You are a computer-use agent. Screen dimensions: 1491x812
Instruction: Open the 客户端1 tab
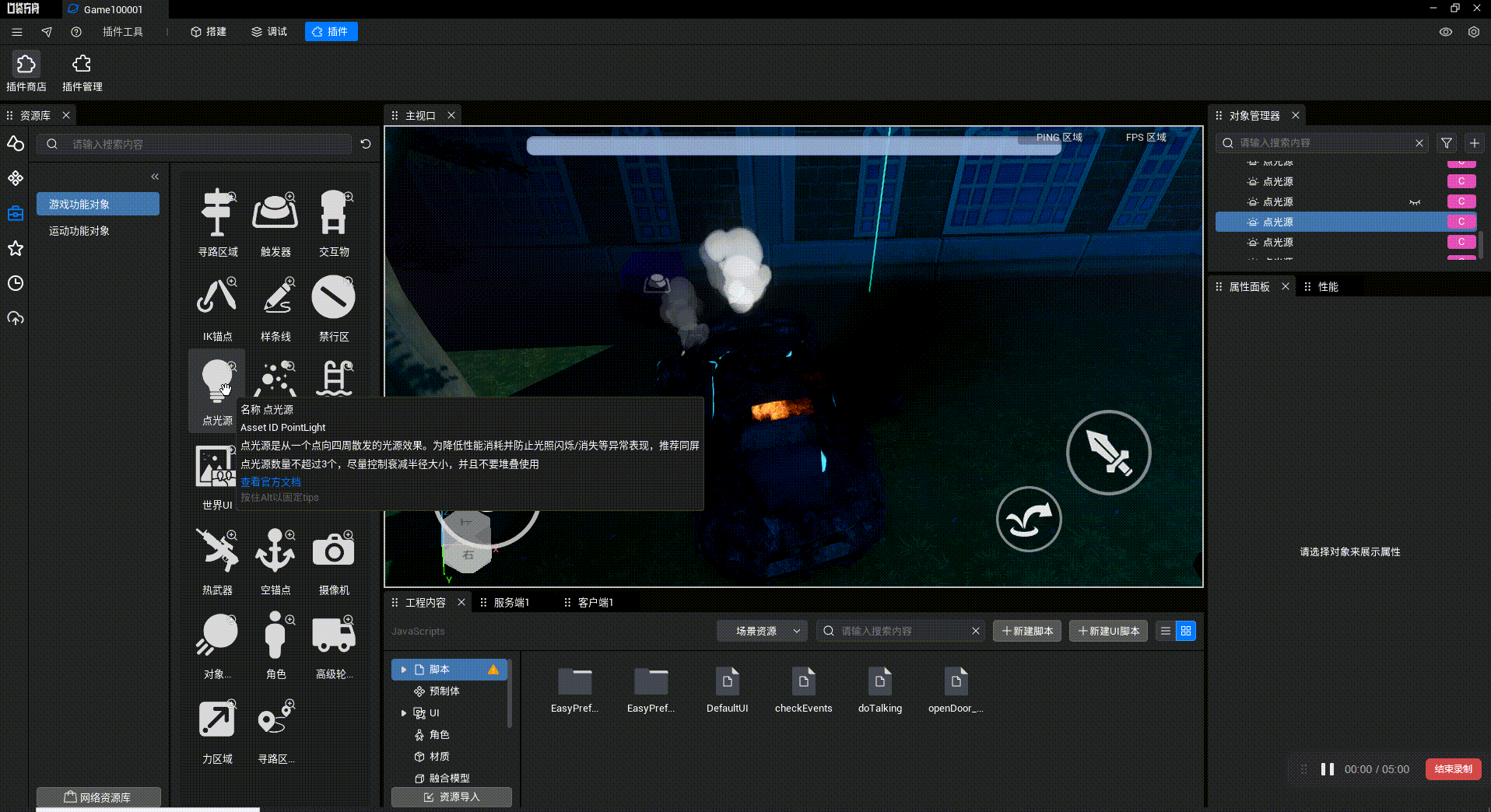(x=595, y=603)
